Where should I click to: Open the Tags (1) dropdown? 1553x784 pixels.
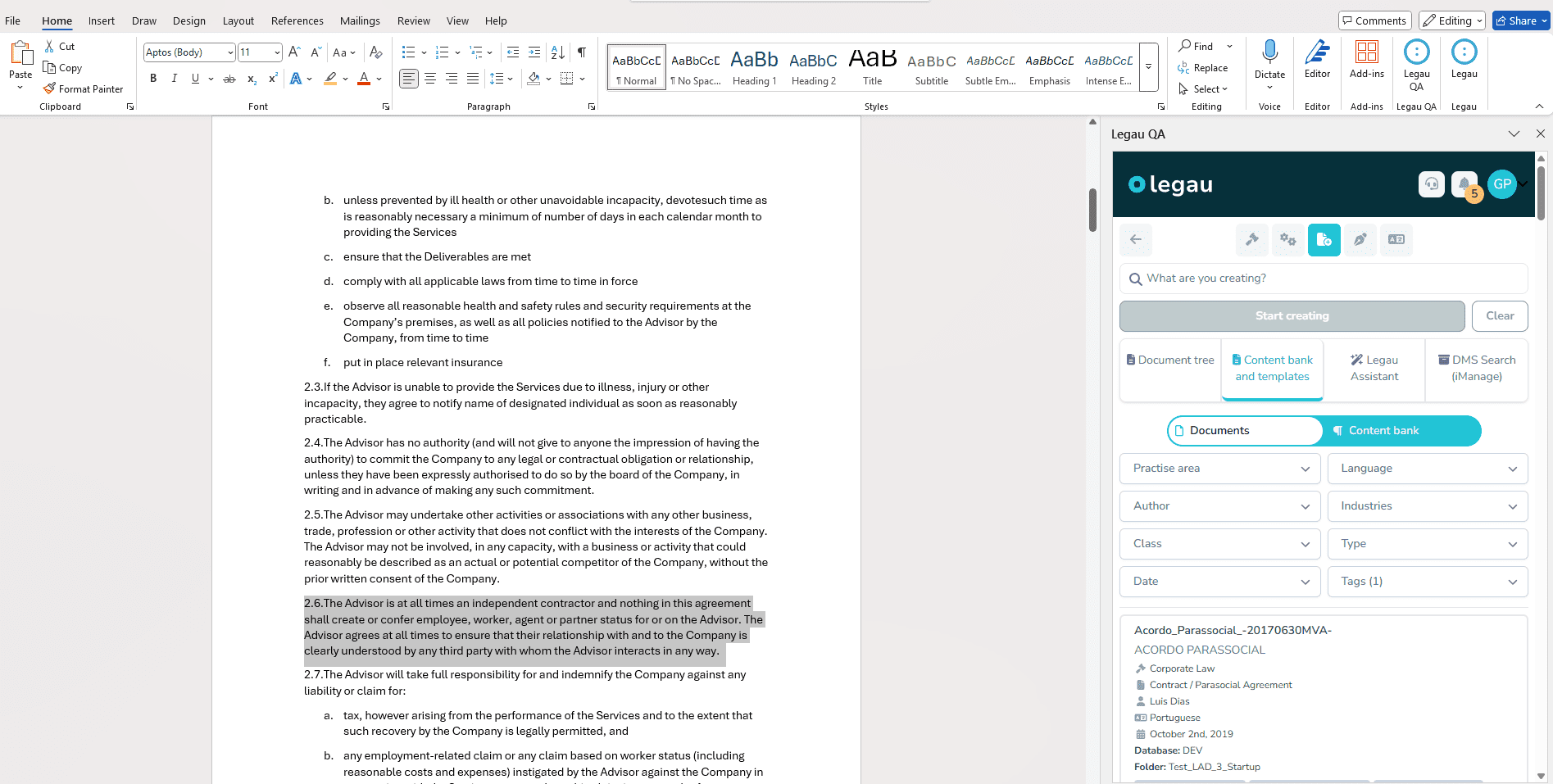(1427, 582)
